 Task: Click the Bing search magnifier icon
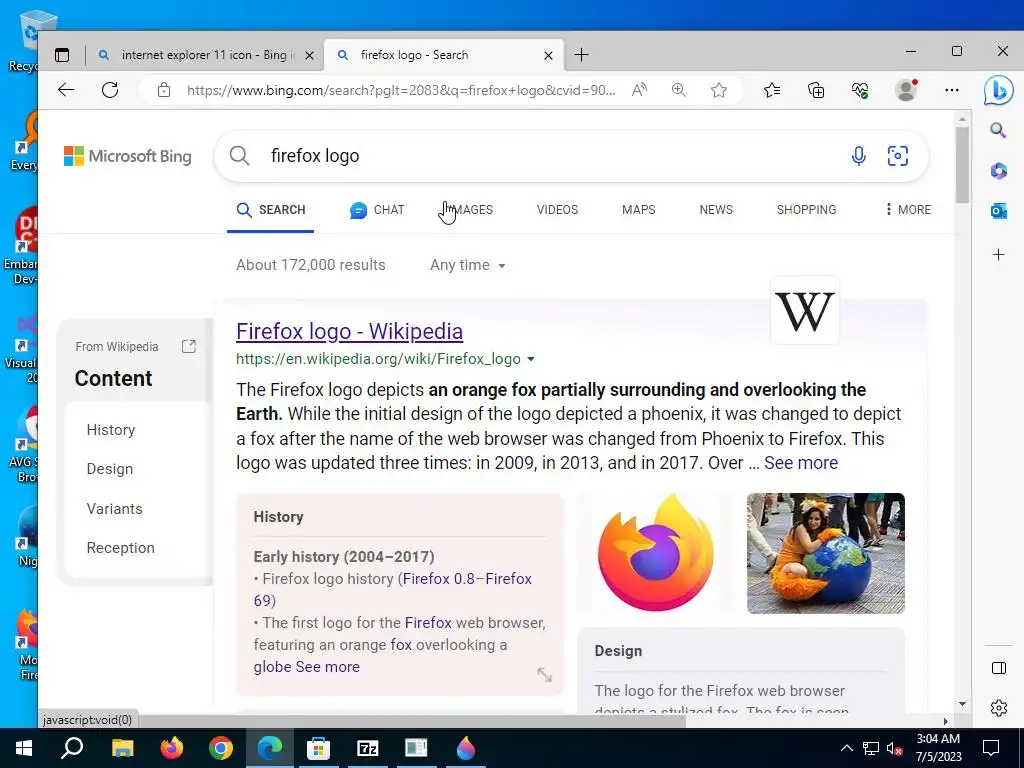point(240,156)
